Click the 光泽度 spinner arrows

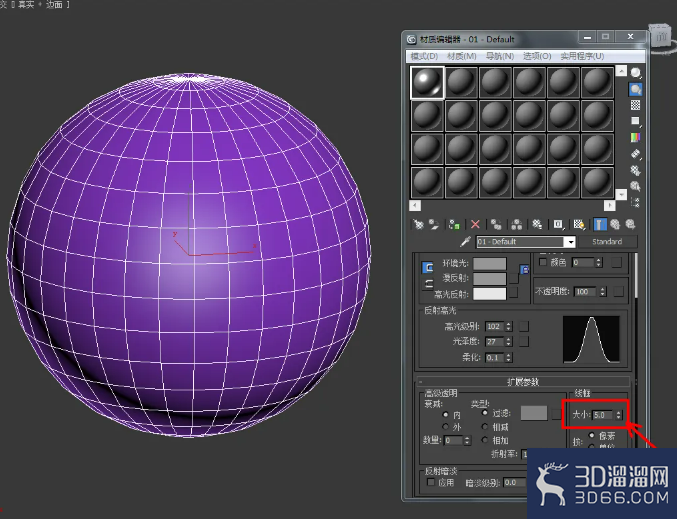(509, 342)
